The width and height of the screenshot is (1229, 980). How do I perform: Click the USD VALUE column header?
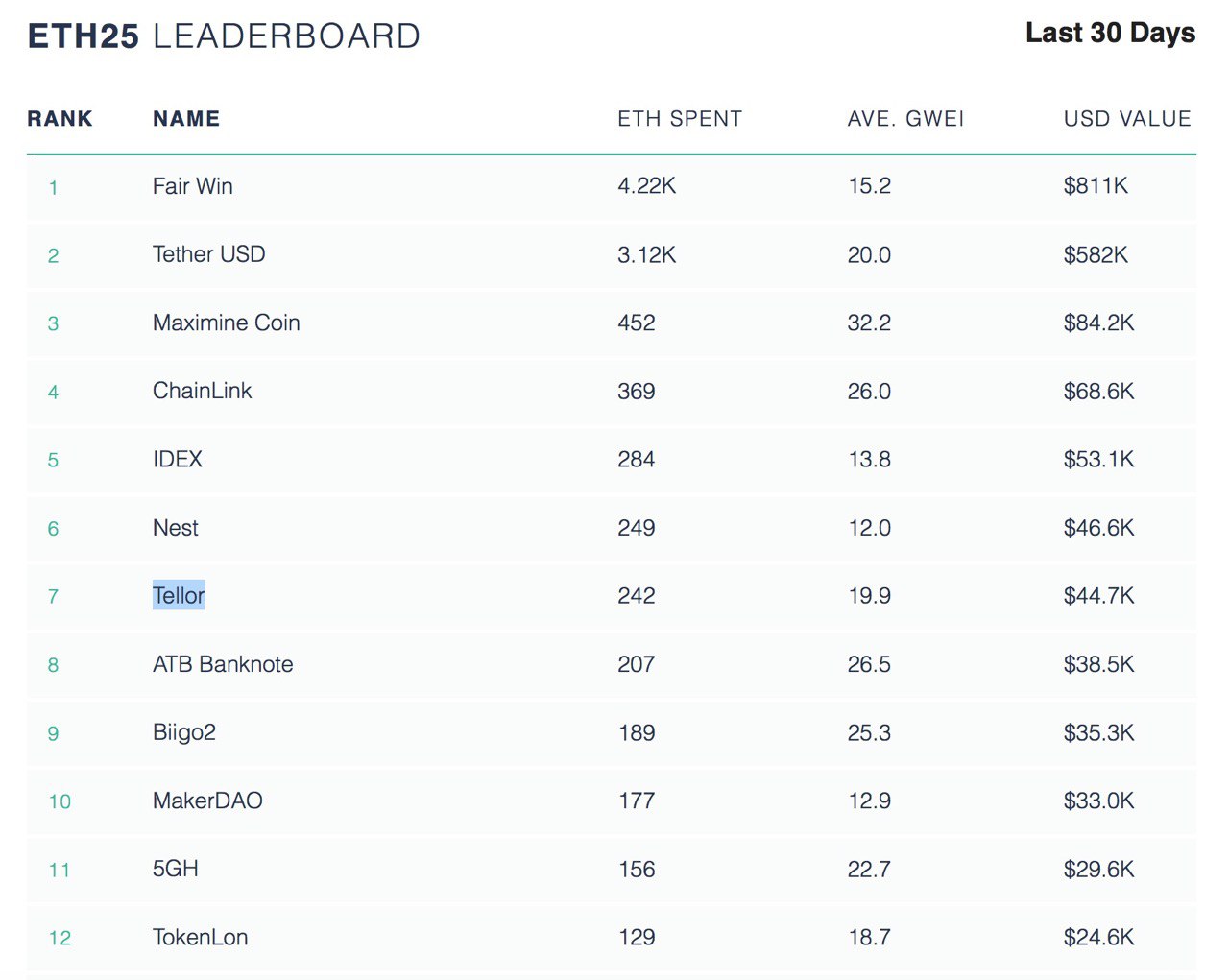[1127, 119]
